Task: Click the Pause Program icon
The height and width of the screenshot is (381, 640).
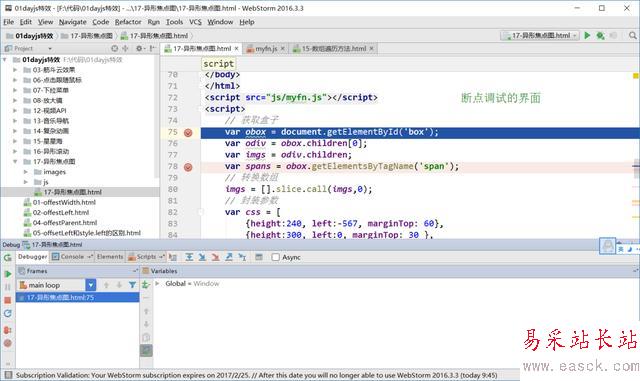Action: (x=7, y=287)
